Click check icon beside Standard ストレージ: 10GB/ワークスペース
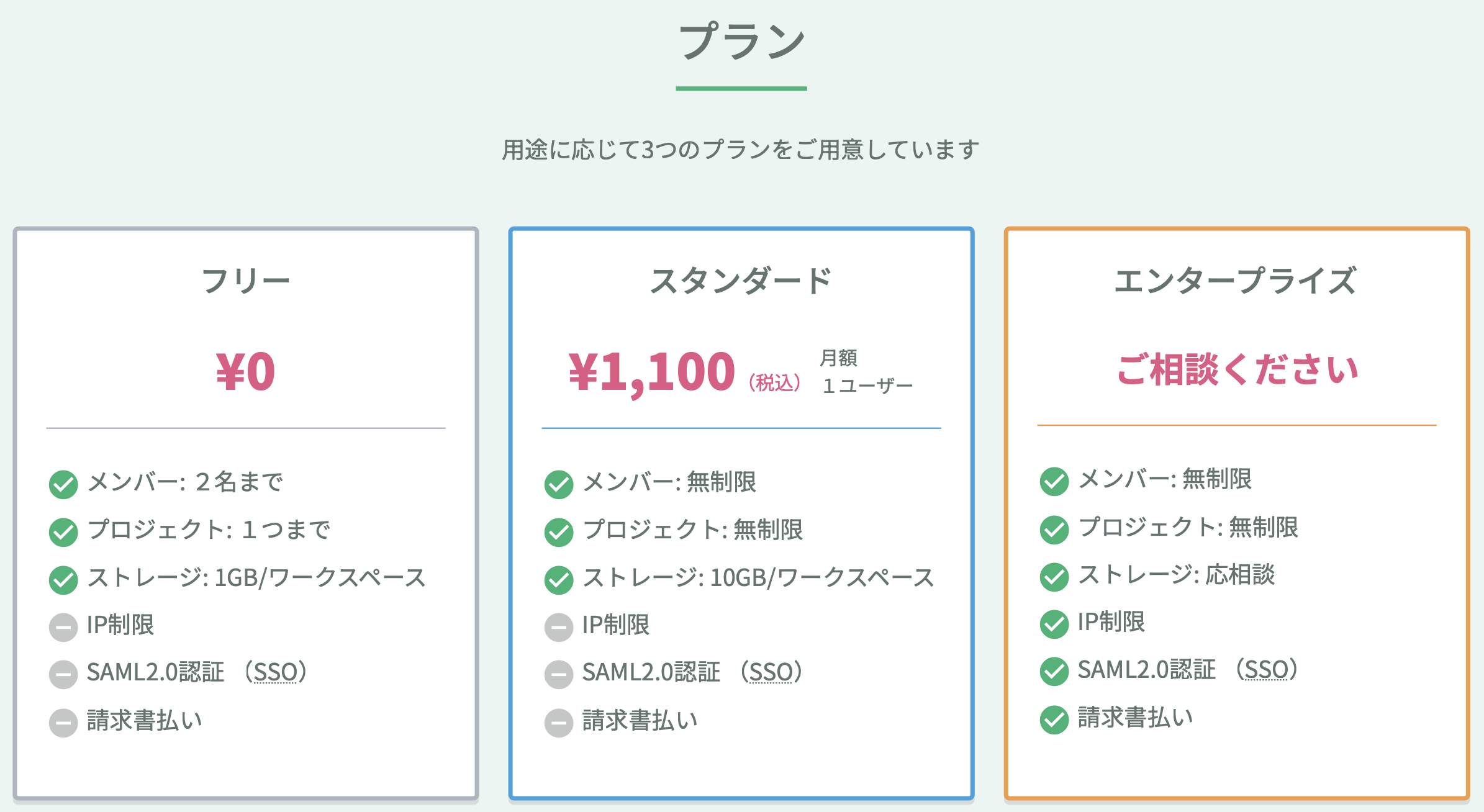Image resolution: width=1484 pixels, height=812 pixels. pos(559,580)
